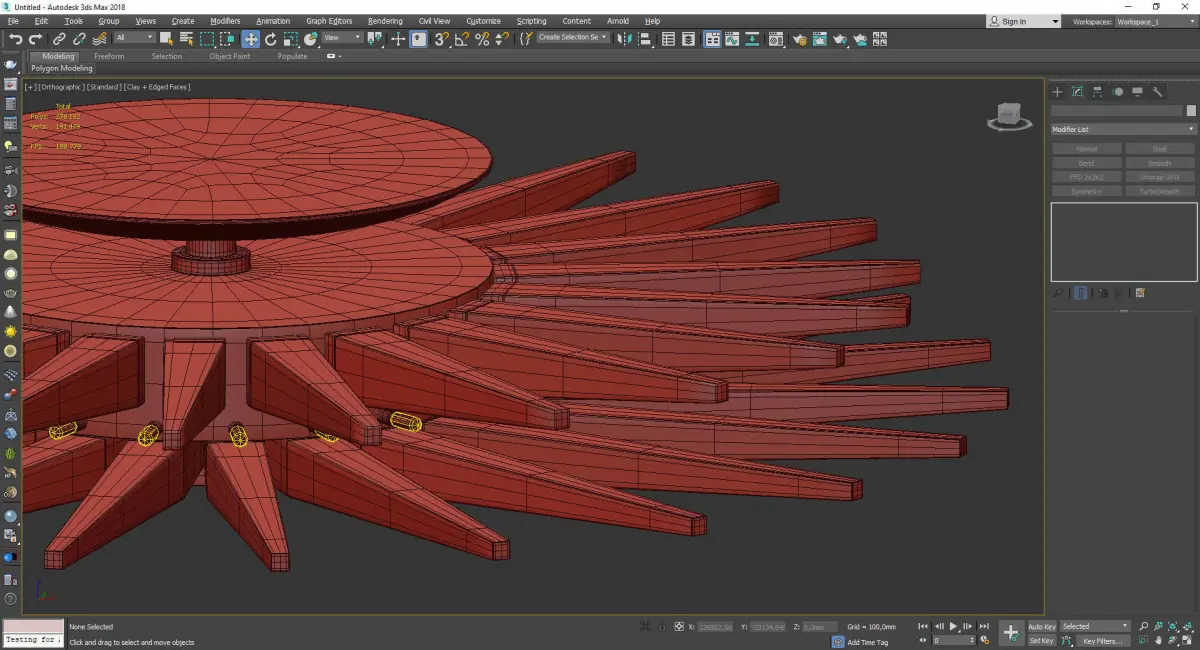Image resolution: width=1200 pixels, height=650 pixels.
Task: Open the Hierarchy panel icon
Action: 1098,92
